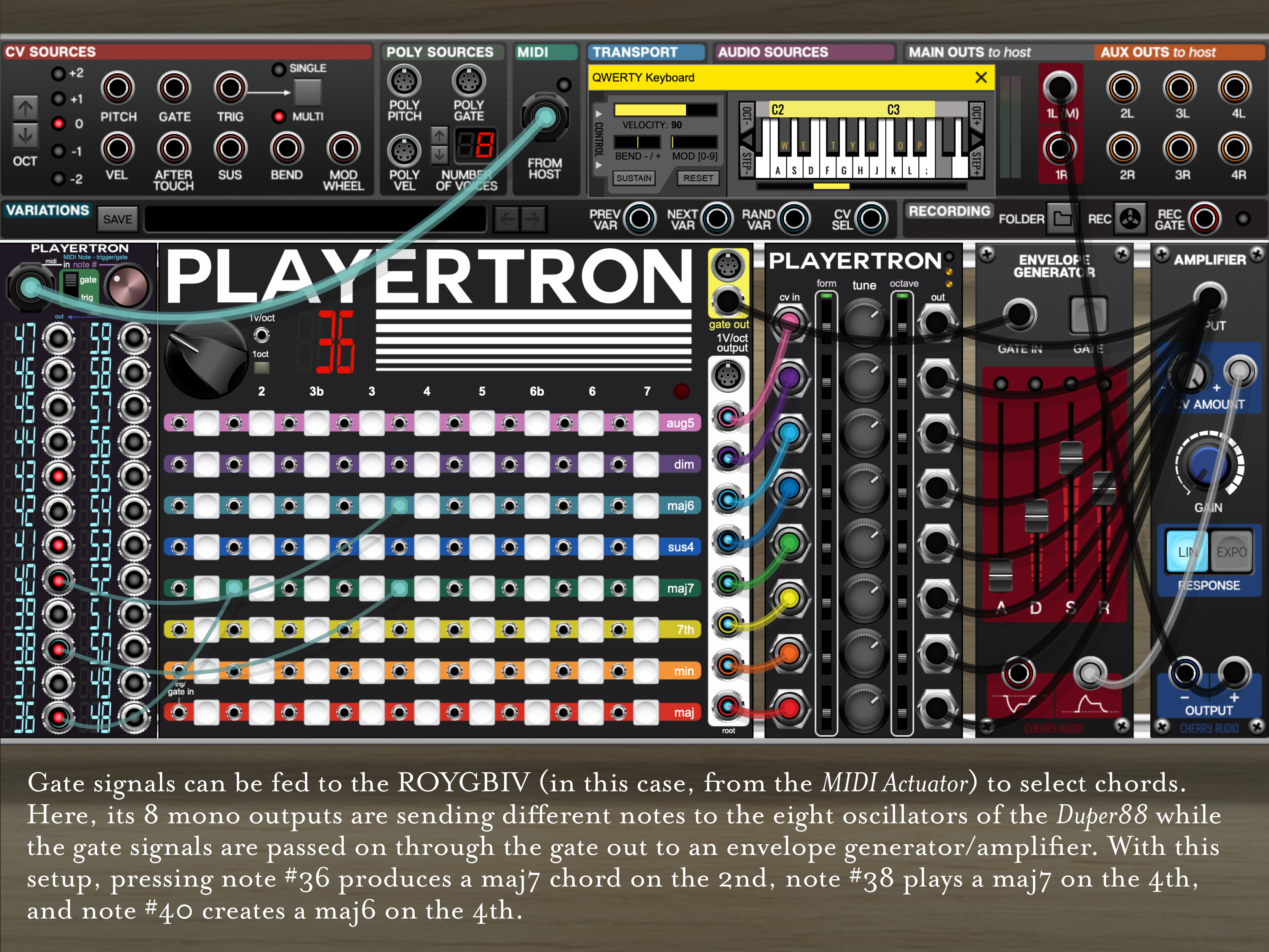Click the PITCH CV source jack
This screenshot has width=1269, height=952.
pyautogui.click(x=118, y=88)
